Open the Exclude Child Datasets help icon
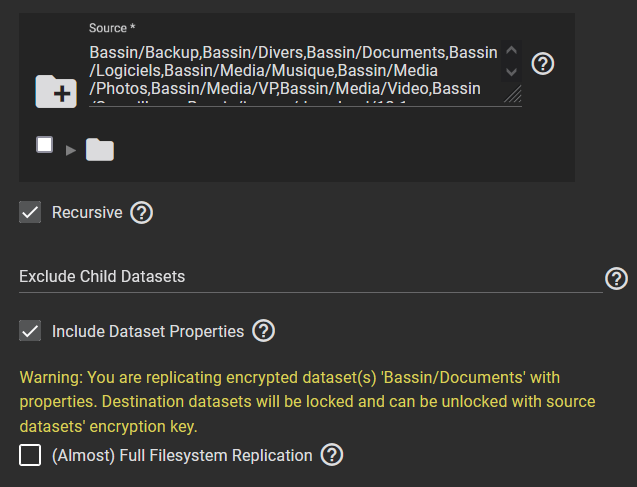Viewport: 637px width, 487px height. (616, 278)
